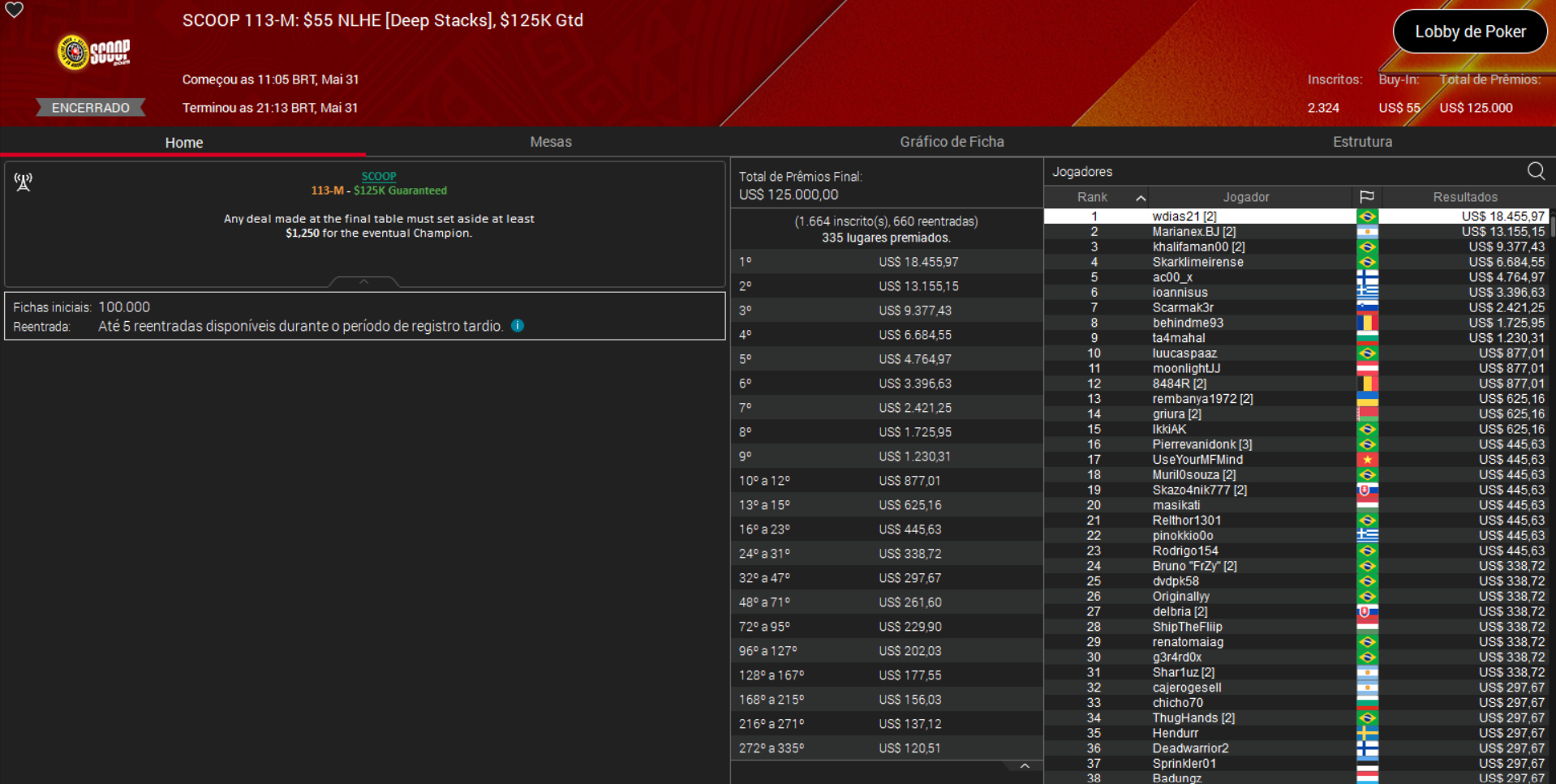The width and height of the screenshot is (1556, 784).
Task: Collapse the prize list chevron
Action: click(x=1025, y=766)
